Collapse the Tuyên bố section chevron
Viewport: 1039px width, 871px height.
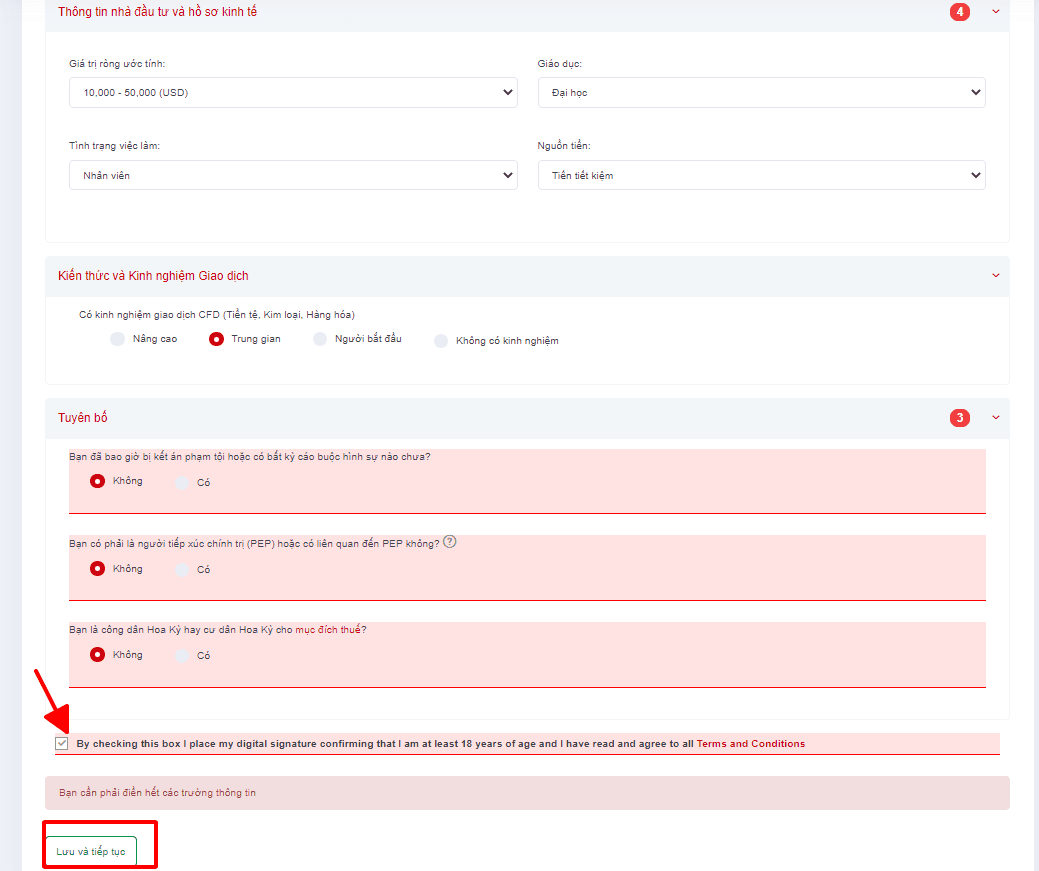tap(995, 417)
